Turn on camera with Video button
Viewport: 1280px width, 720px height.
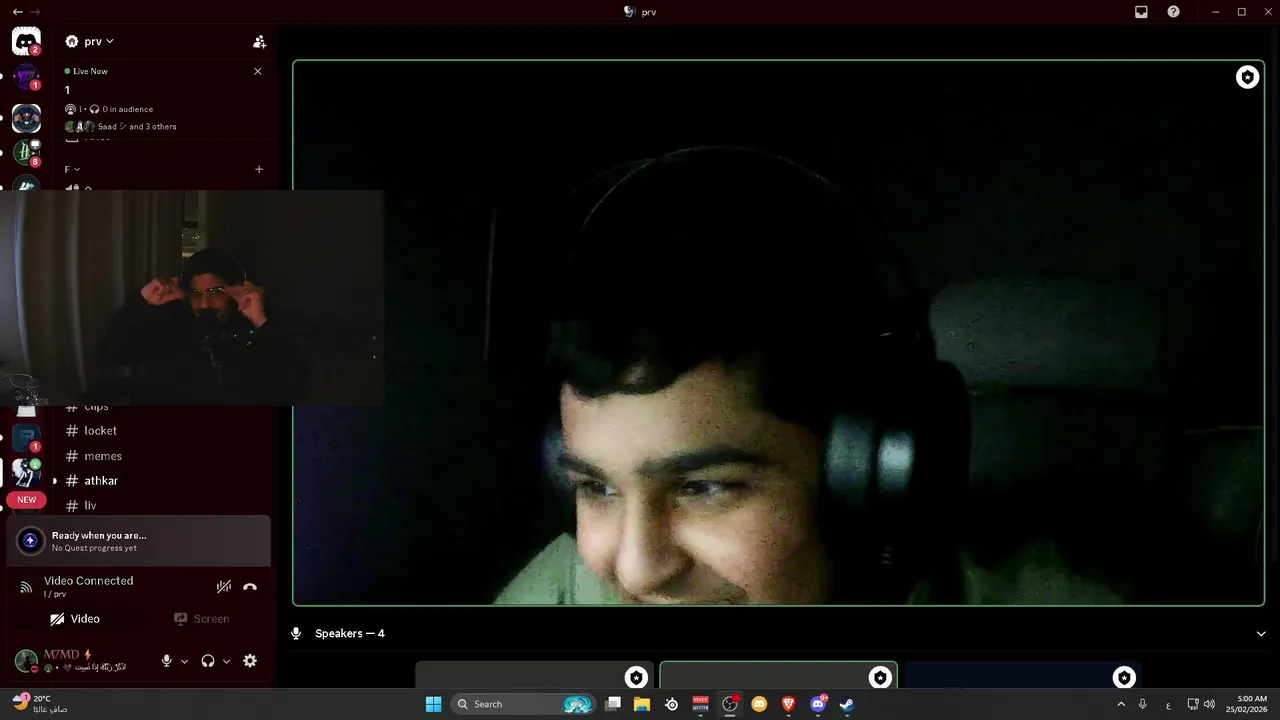pyautogui.click(x=76, y=619)
